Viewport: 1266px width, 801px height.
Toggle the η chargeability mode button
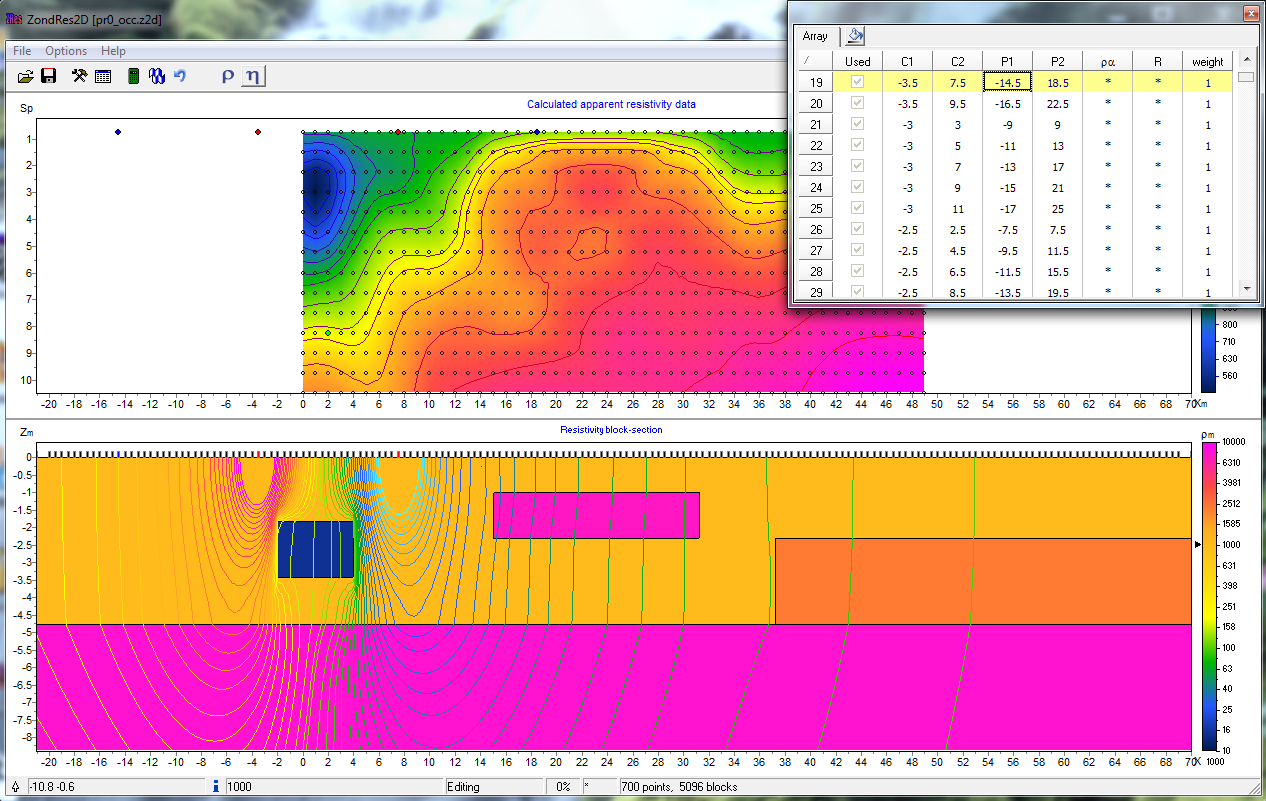253,76
